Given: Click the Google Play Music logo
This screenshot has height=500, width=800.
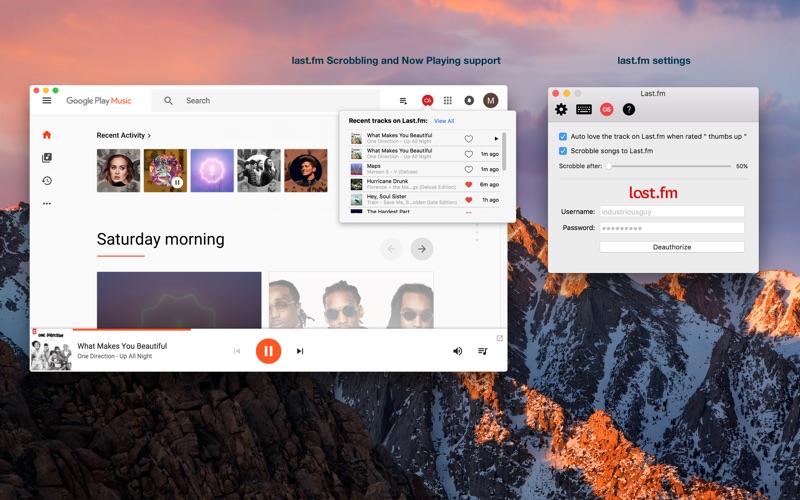Looking at the screenshot, I should (99, 101).
